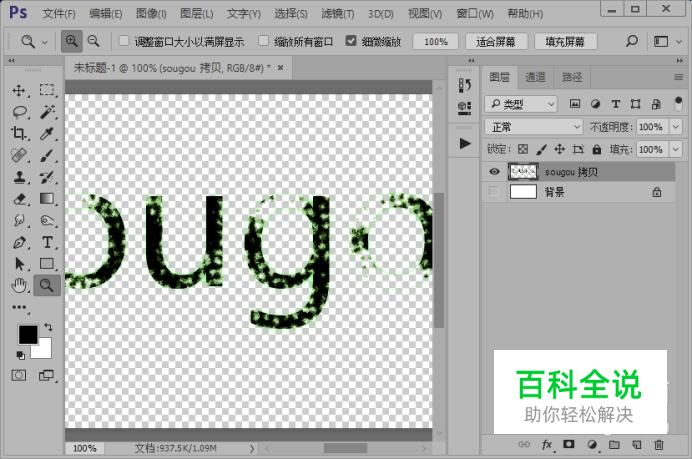Swap foreground and background colors
Image resolution: width=692 pixels, height=459 pixels.
(48, 327)
